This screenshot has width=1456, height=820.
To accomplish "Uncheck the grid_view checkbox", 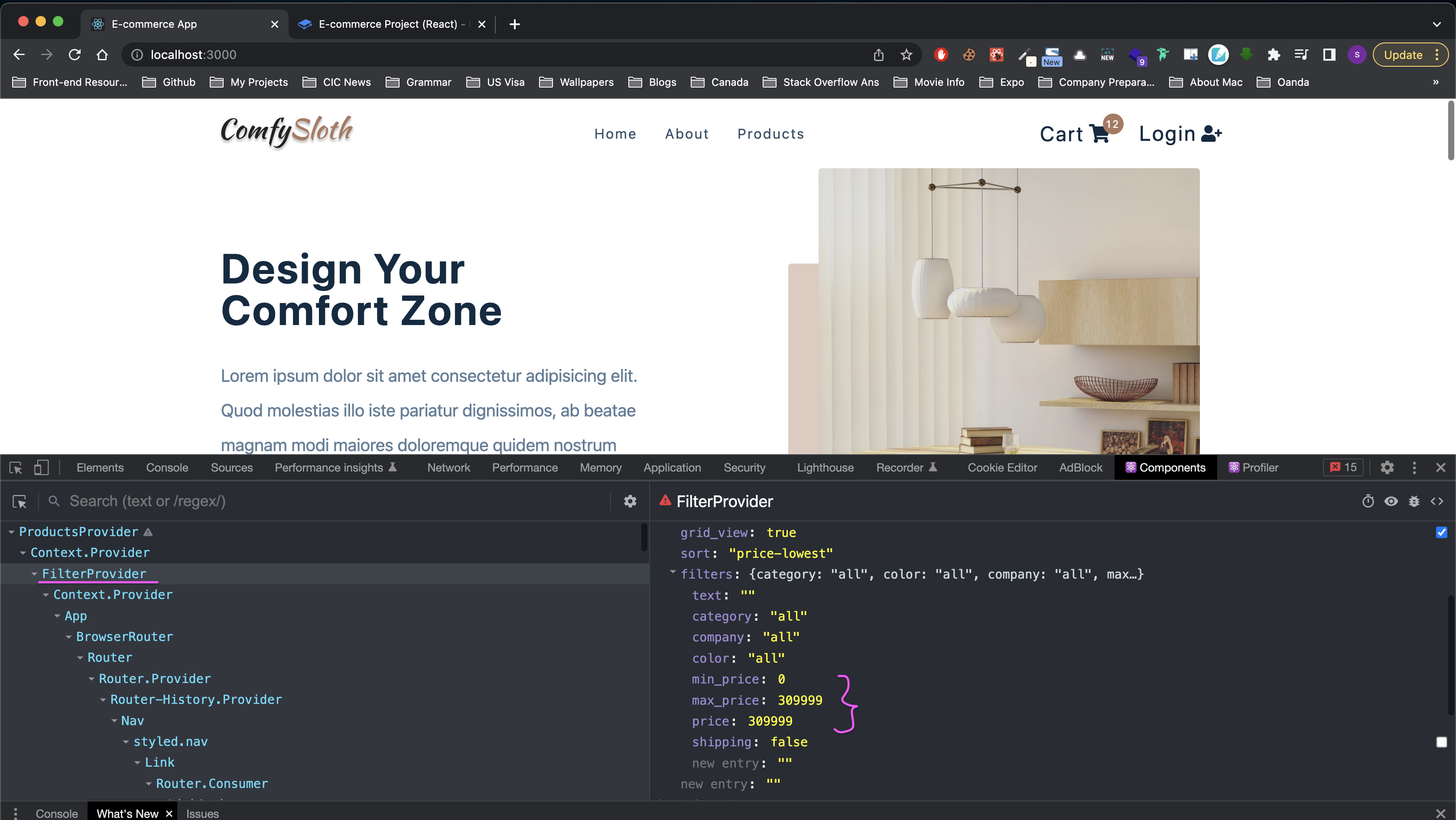I will point(1441,532).
